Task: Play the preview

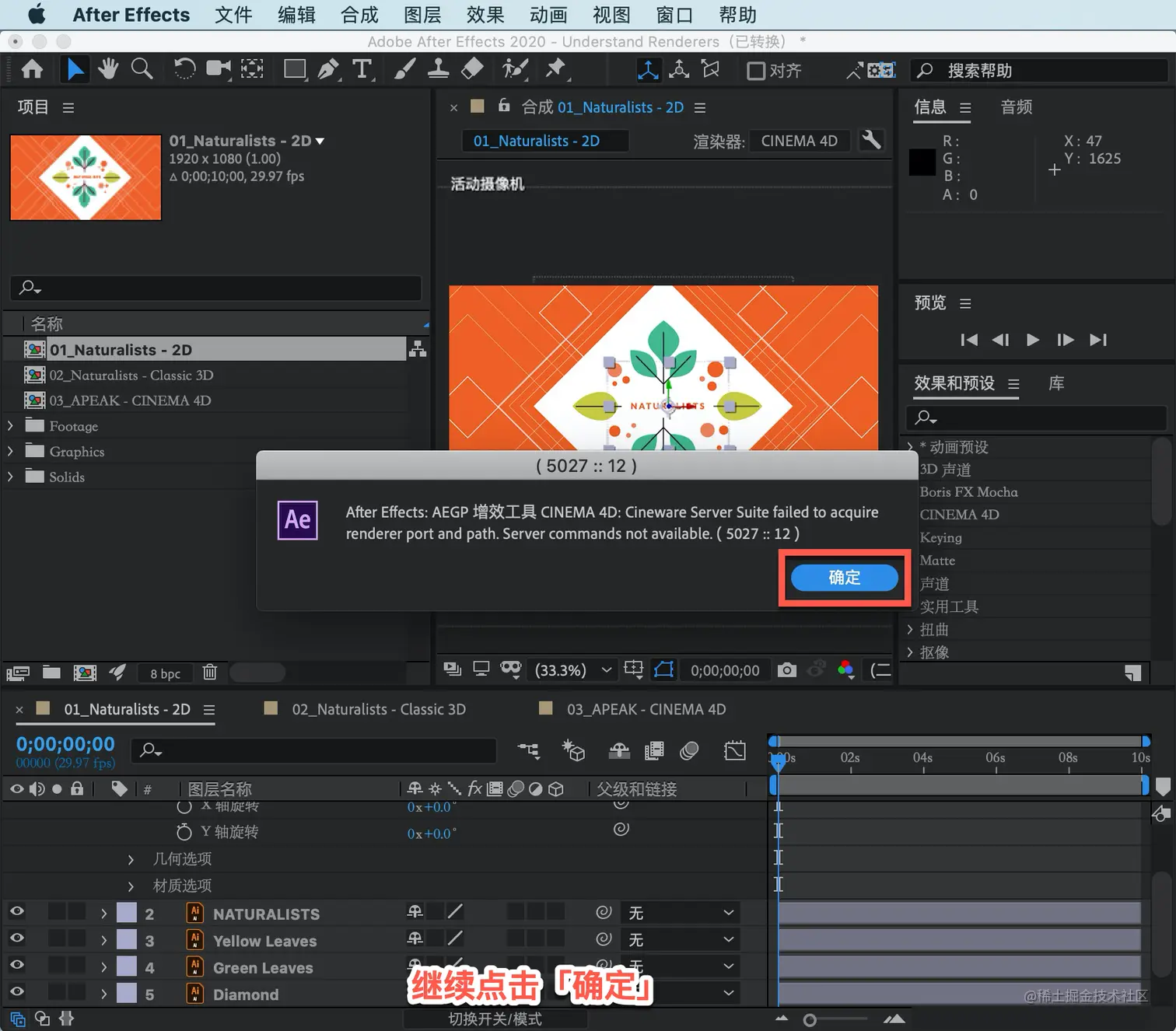Action: coord(1032,340)
